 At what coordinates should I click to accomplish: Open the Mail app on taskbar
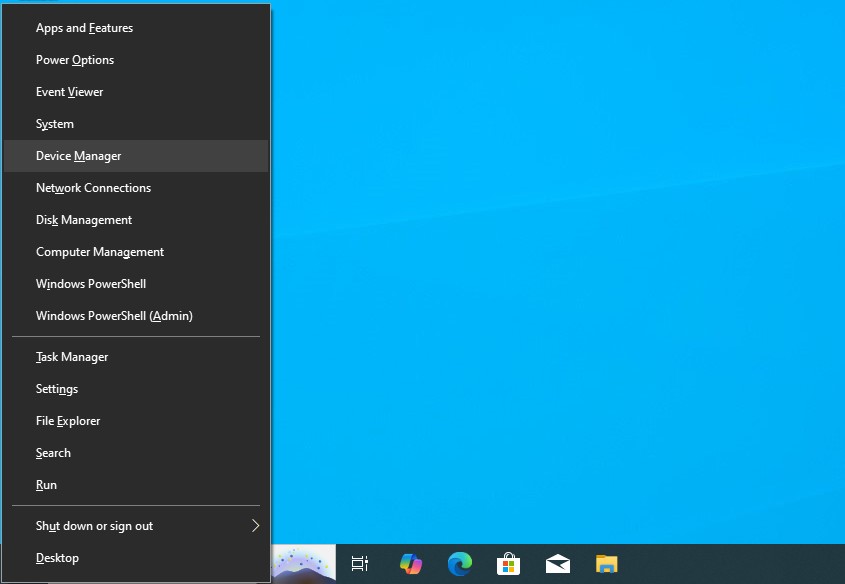pos(558,564)
